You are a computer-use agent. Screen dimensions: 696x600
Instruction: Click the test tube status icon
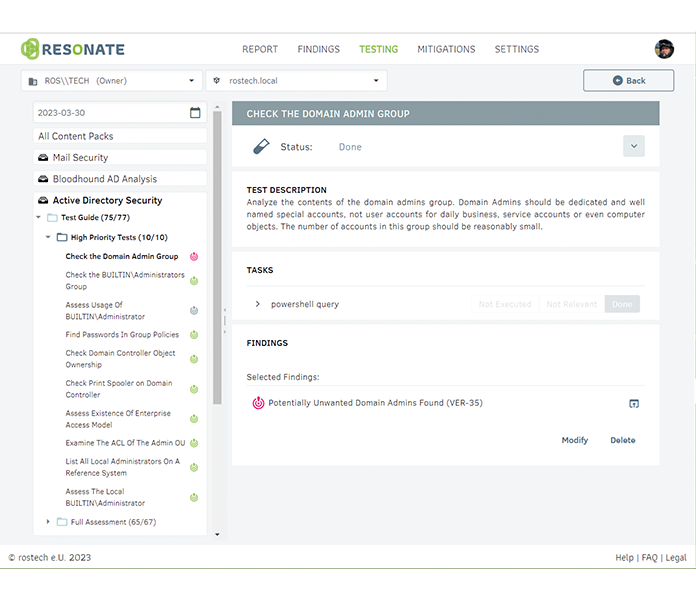260,147
